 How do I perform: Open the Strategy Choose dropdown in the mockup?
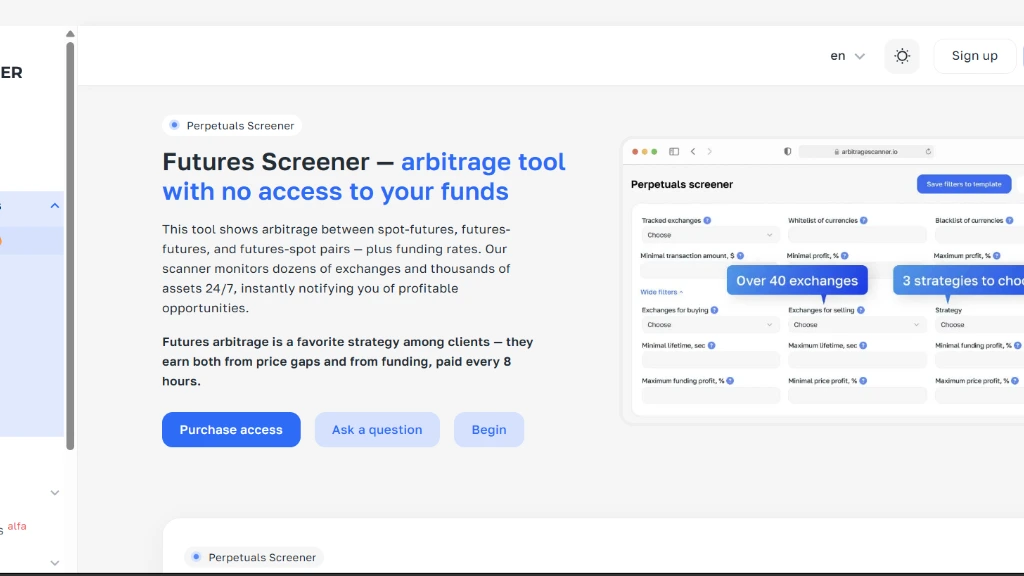pos(980,325)
